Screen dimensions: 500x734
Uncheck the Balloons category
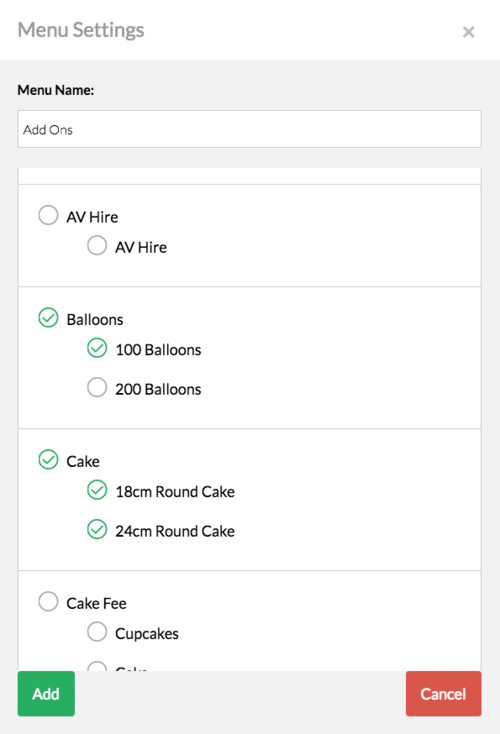(48, 318)
